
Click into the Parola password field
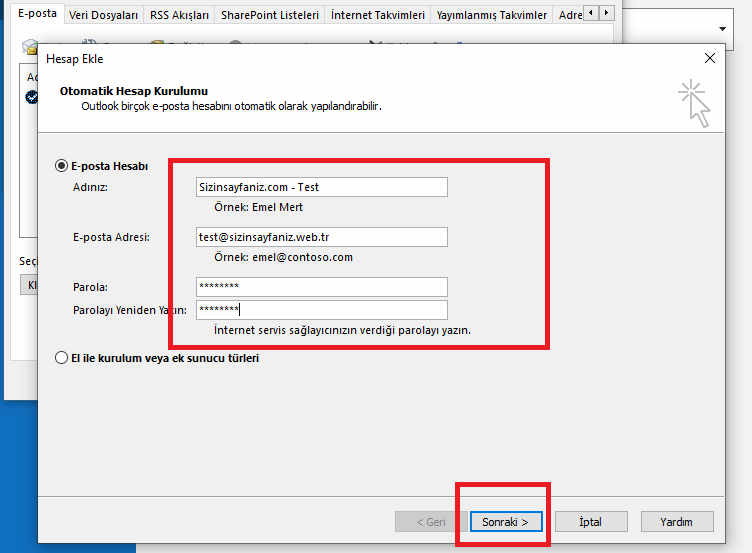tap(322, 287)
